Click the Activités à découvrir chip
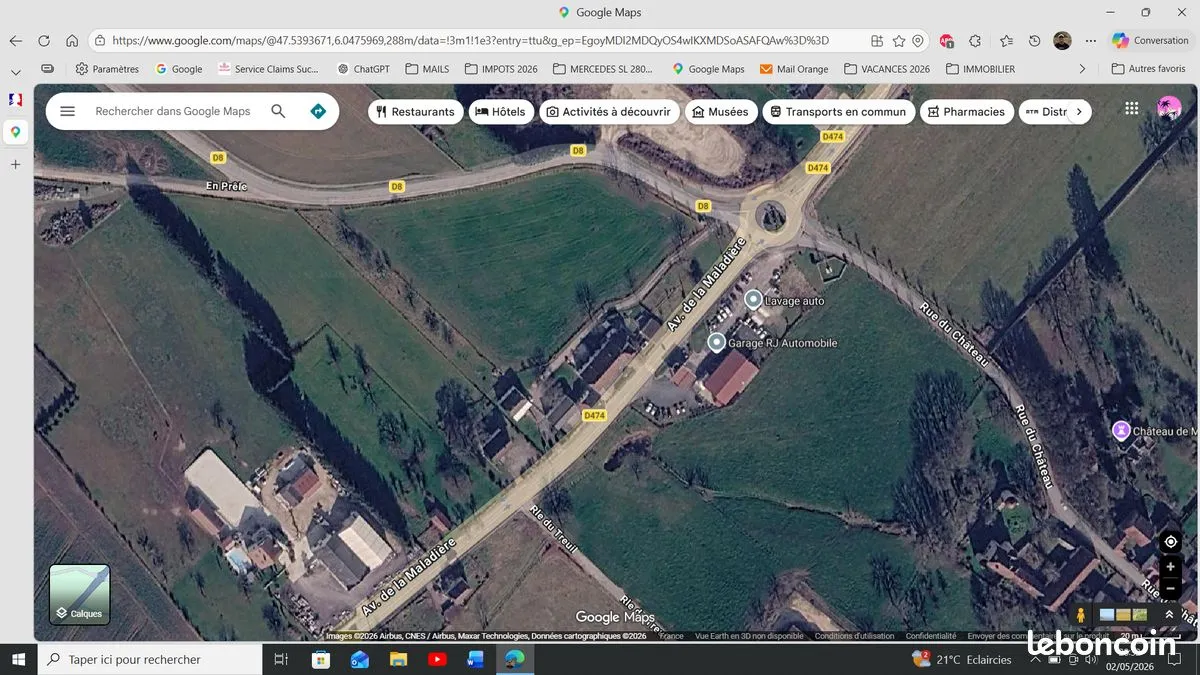Viewport: 1200px width, 675px height. [610, 112]
